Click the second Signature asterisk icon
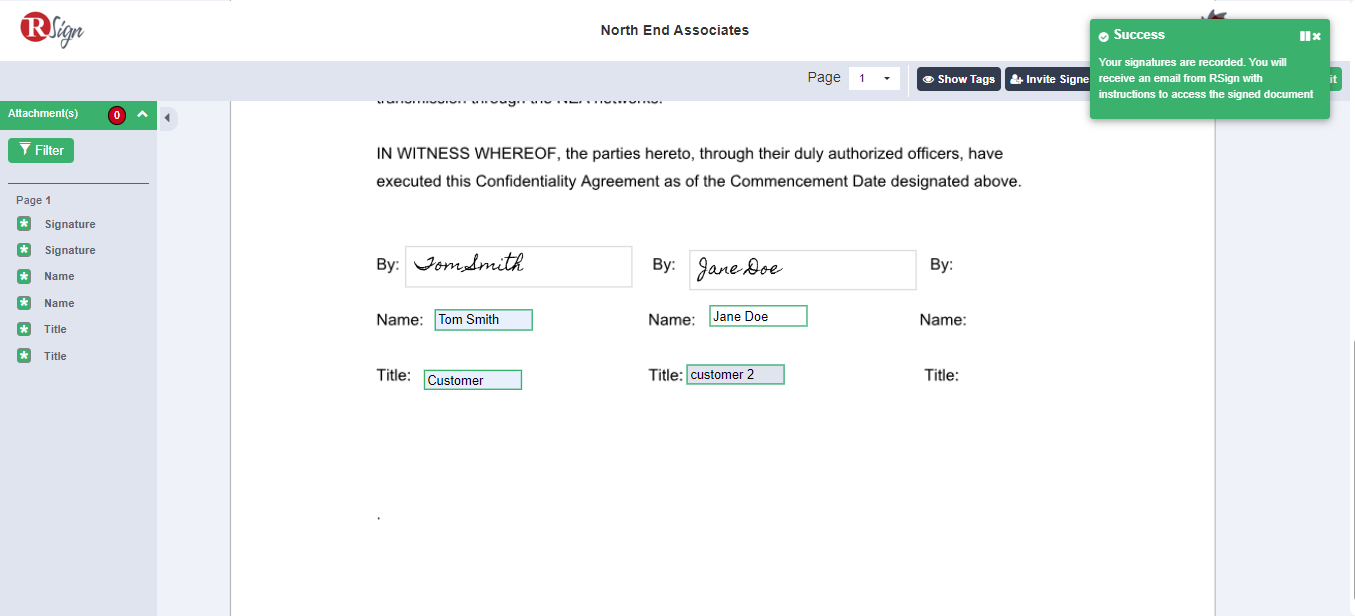Screen dimensions: 1355x616 click(23, 249)
